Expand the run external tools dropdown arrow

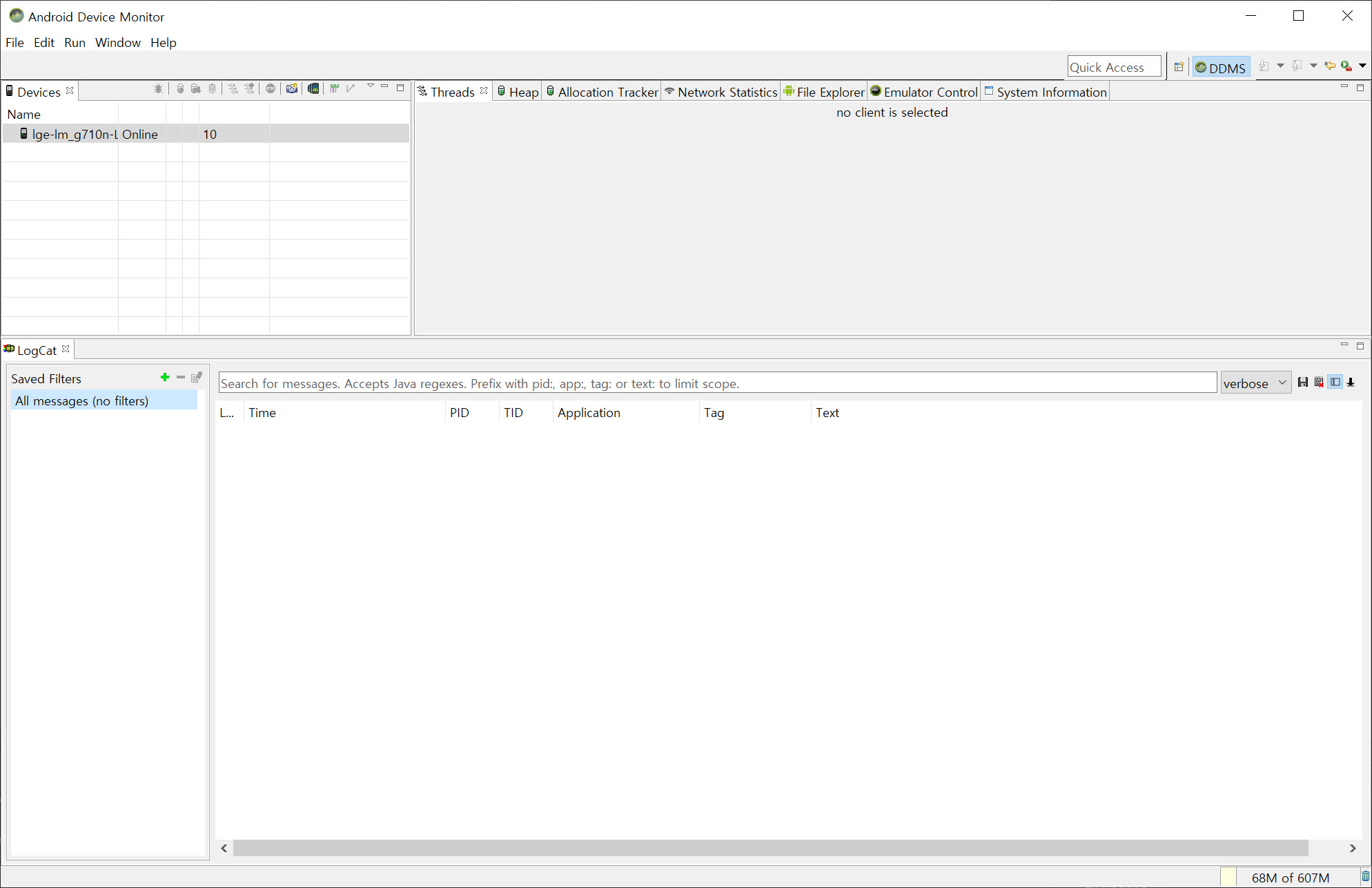point(1362,66)
